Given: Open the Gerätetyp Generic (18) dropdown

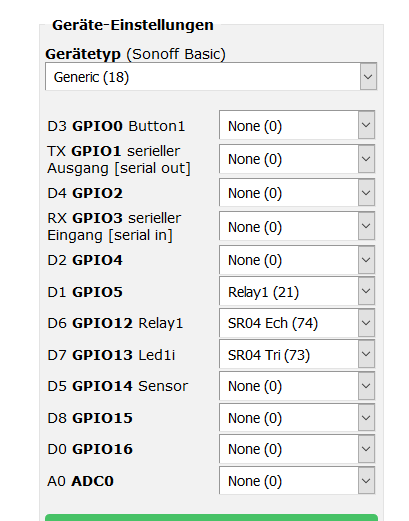Looking at the screenshot, I should tap(211, 77).
